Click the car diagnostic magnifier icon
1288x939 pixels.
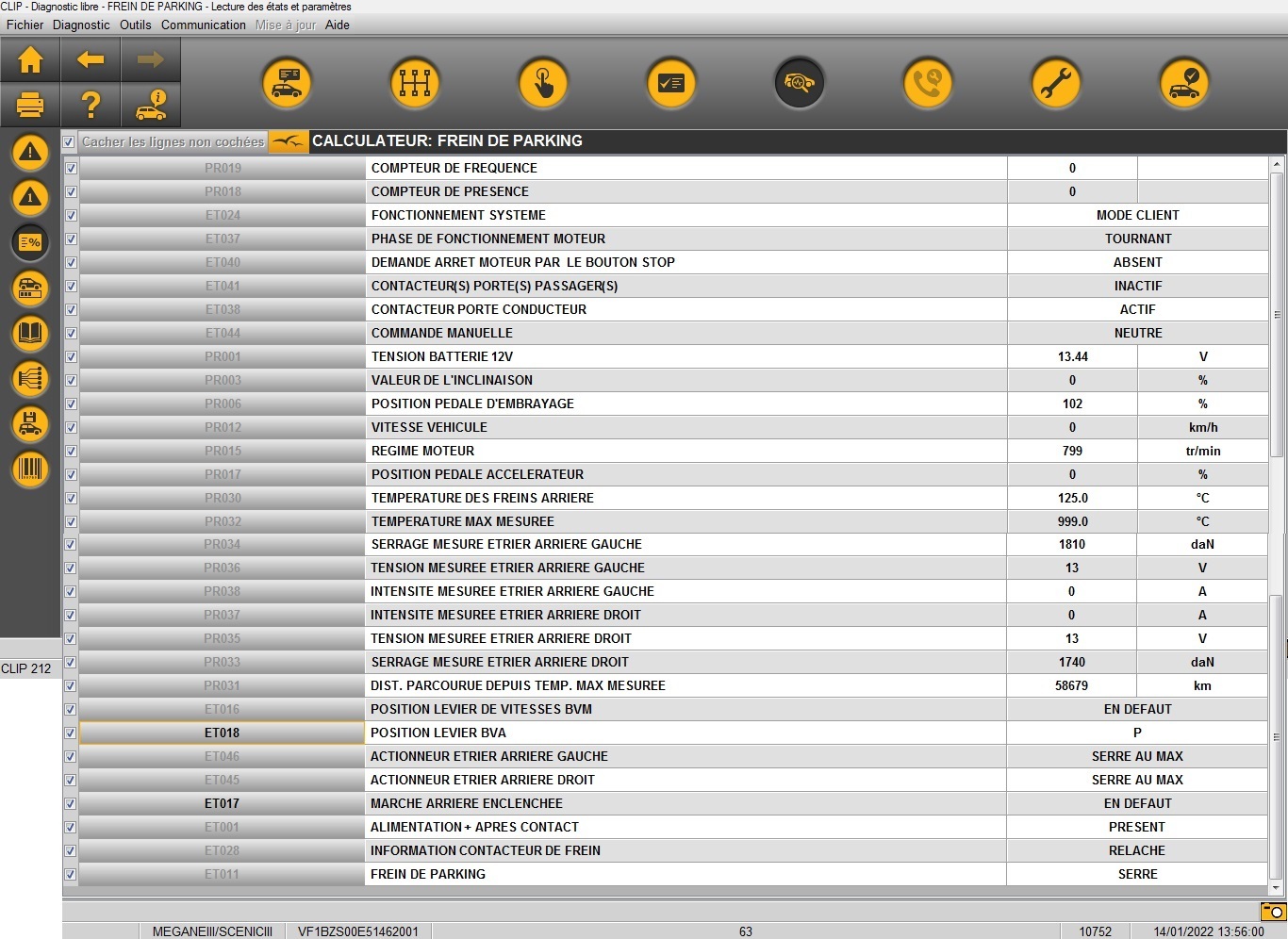tap(800, 83)
